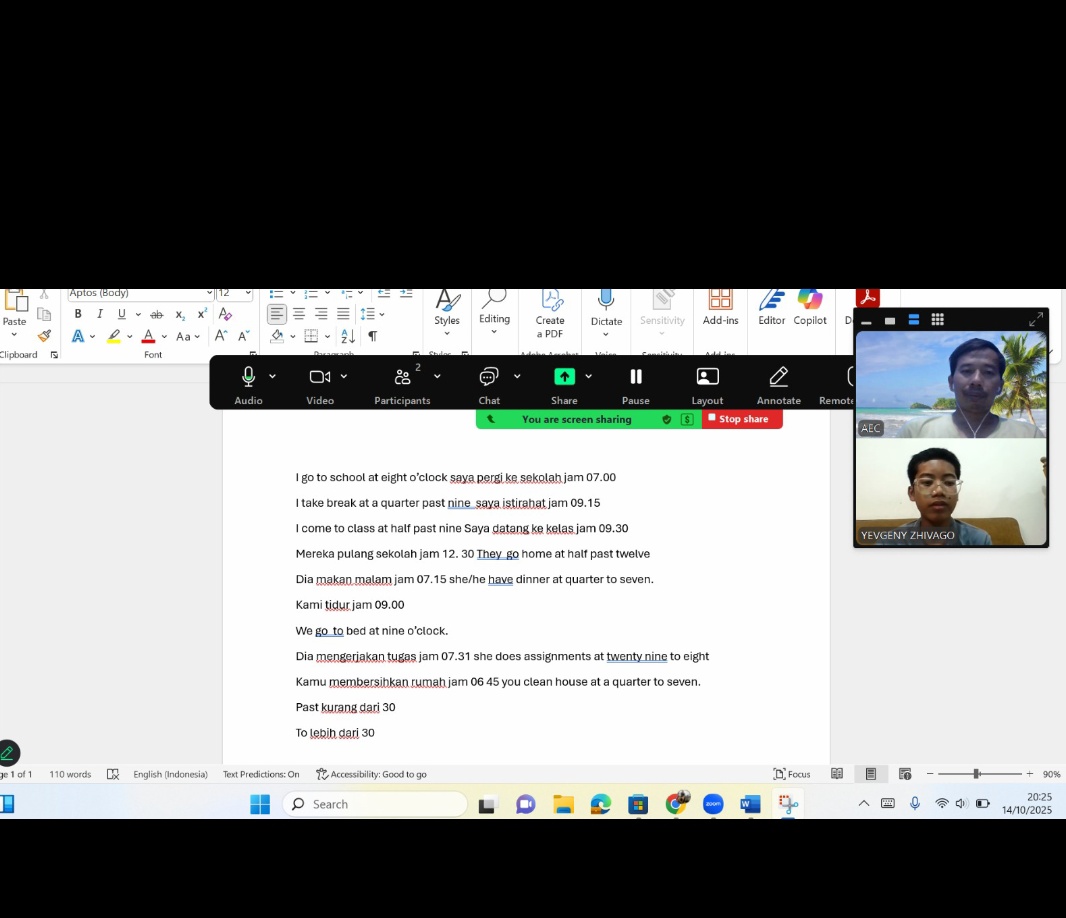Switch to Web Layout view
Viewport: 1066px width, 918px height.
click(x=905, y=774)
